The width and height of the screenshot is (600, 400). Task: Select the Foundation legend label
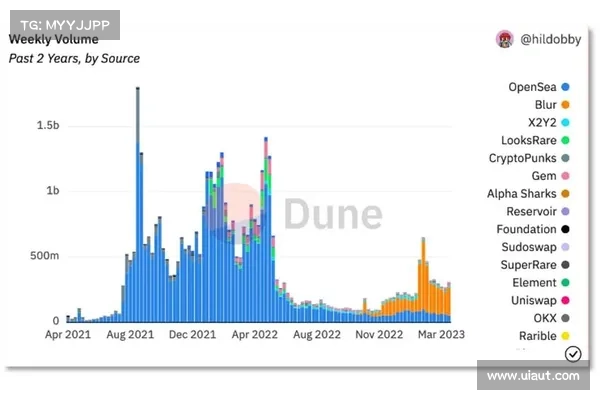coord(527,229)
